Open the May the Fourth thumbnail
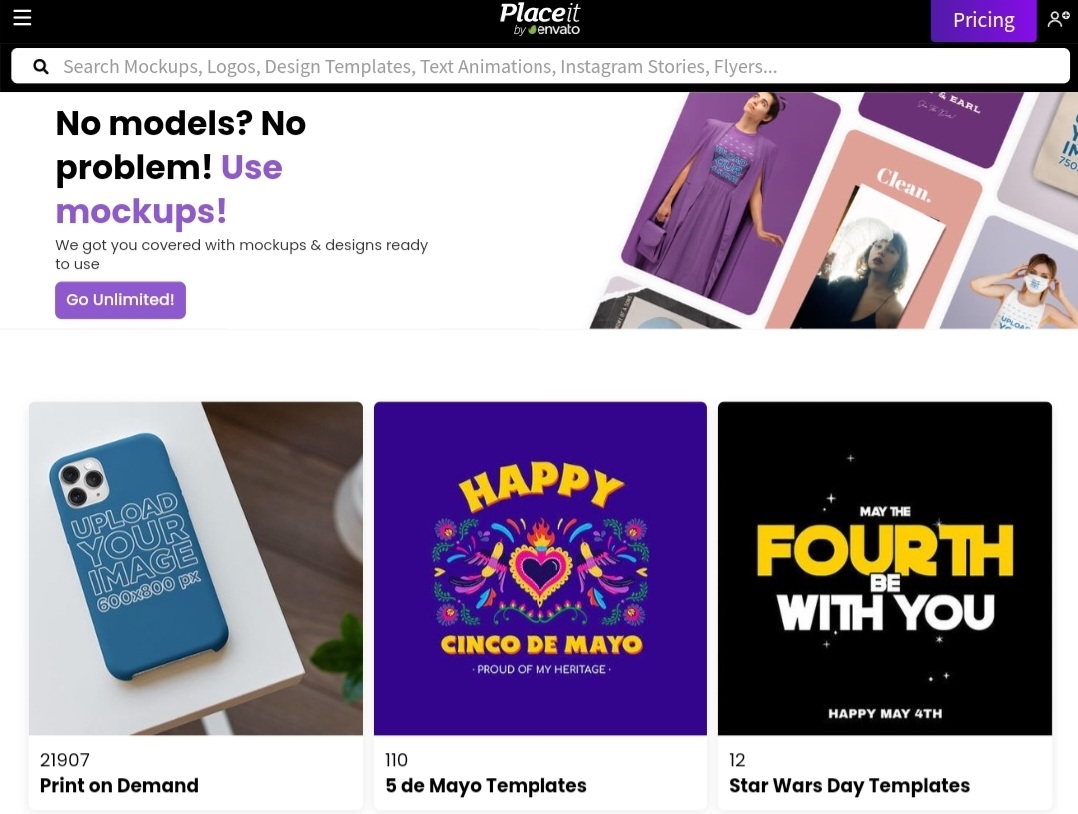The height and width of the screenshot is (814, 1078). (x=885, y=568)
